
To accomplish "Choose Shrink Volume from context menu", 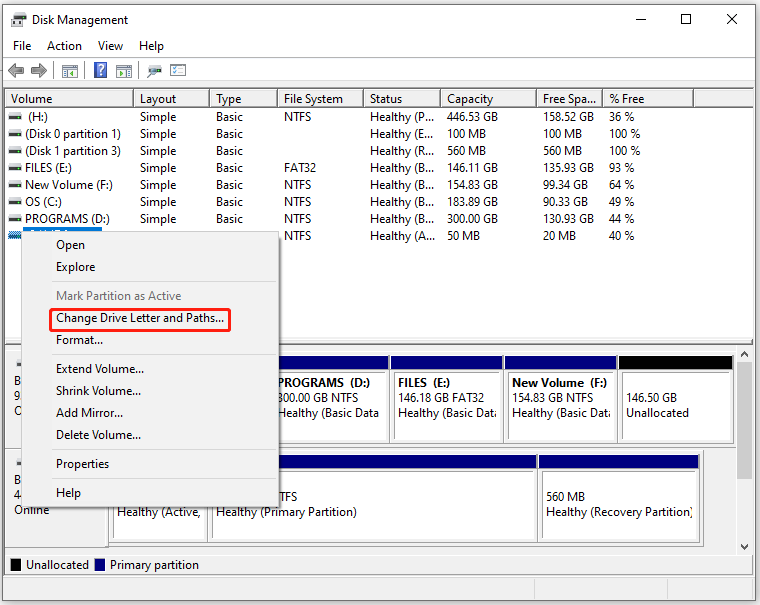I will pos(98,391).
